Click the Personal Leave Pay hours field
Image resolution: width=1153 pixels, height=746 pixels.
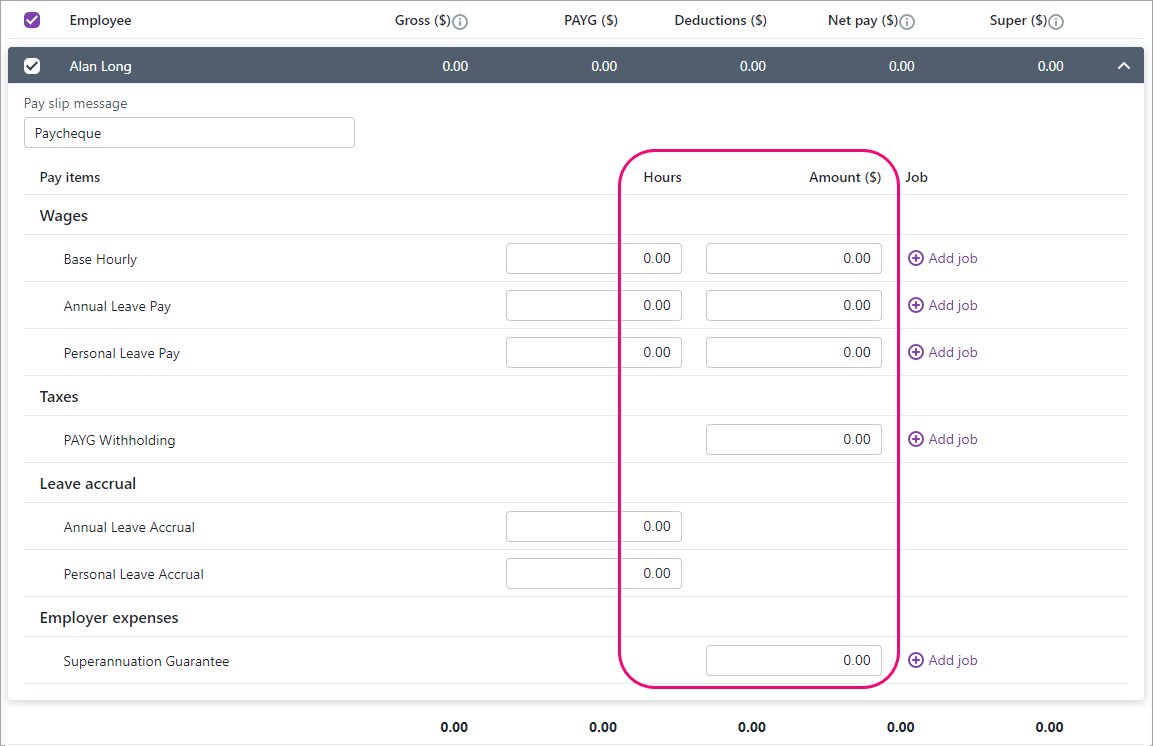(x=593, y=352)
